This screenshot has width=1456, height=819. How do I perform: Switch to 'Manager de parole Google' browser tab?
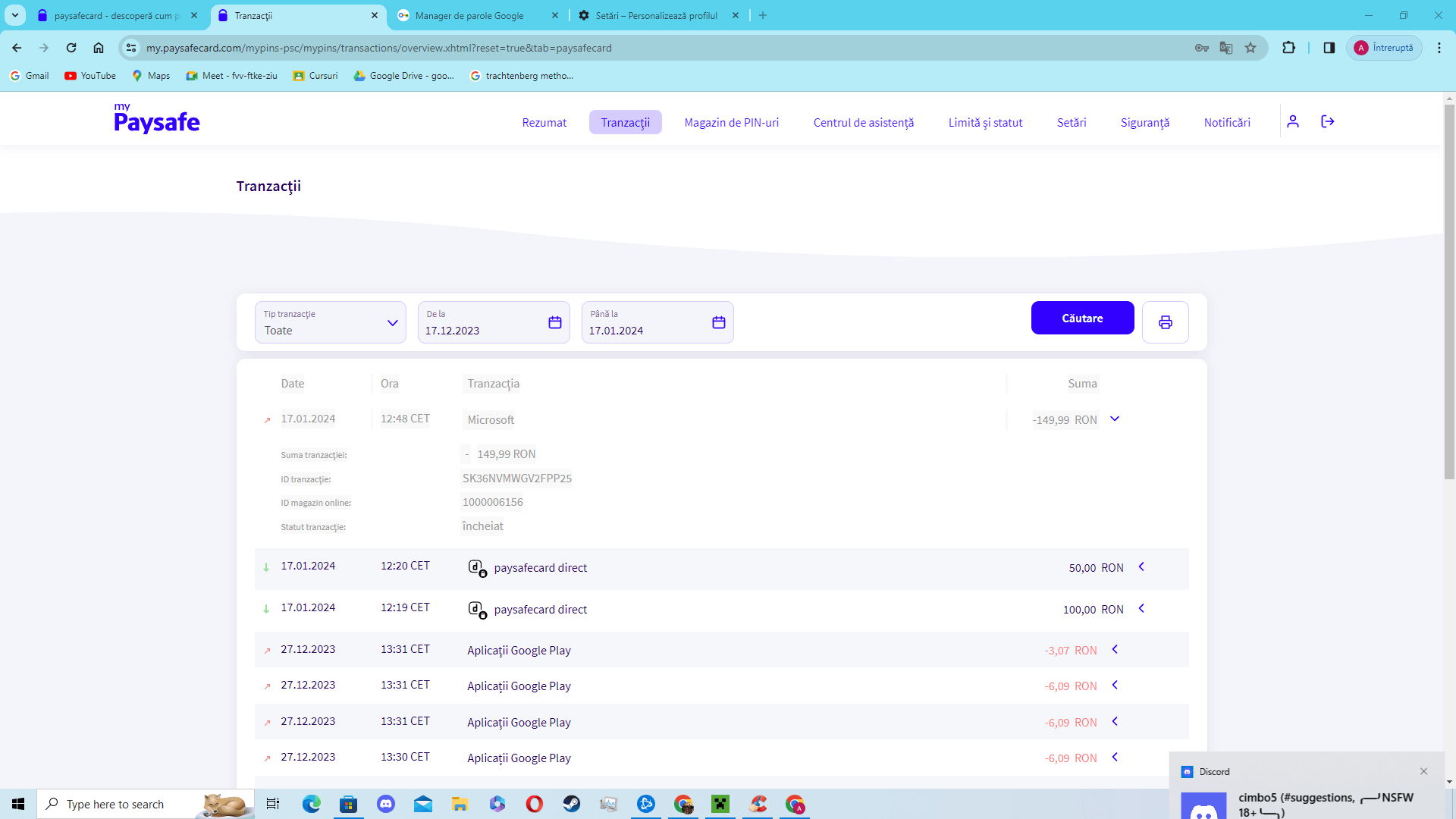click(x=469, y=15)
